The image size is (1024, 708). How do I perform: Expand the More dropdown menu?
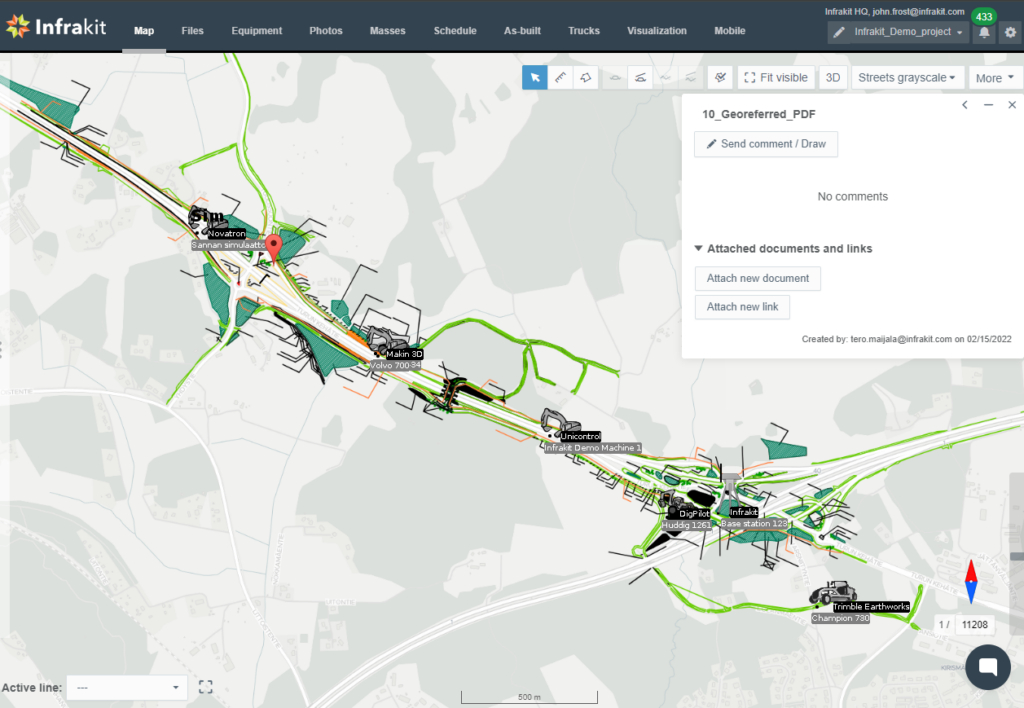pos(995,78)
